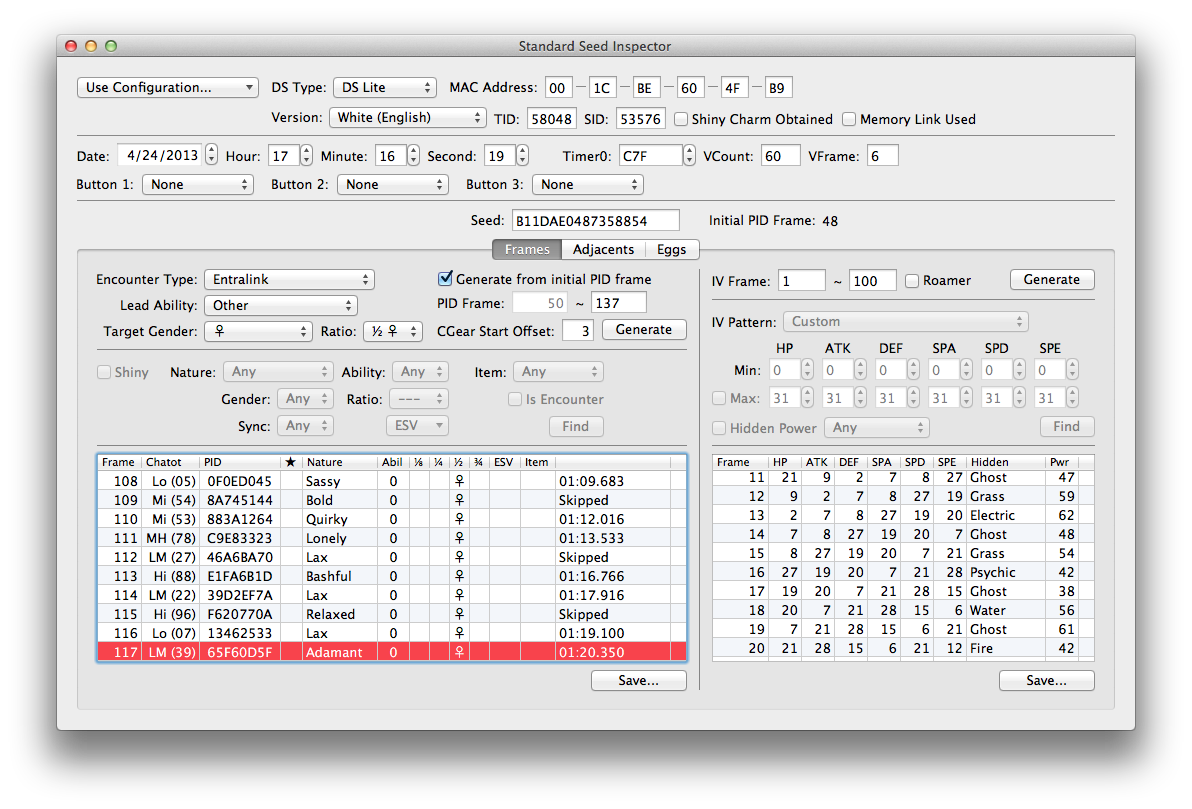The image size is (1192, 809).
Task: Open the DS Type dropdown
Action: 385,87
